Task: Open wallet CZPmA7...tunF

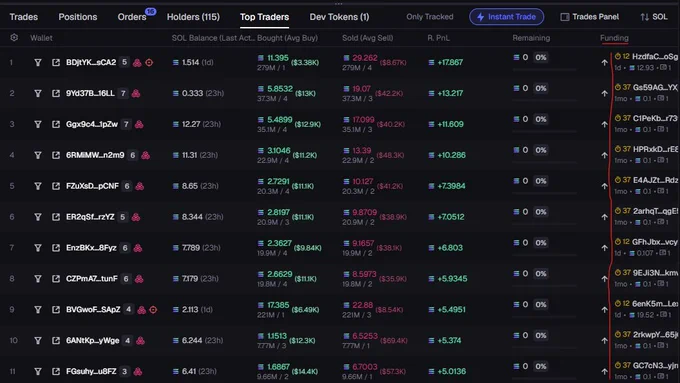Action: [92, 278]
